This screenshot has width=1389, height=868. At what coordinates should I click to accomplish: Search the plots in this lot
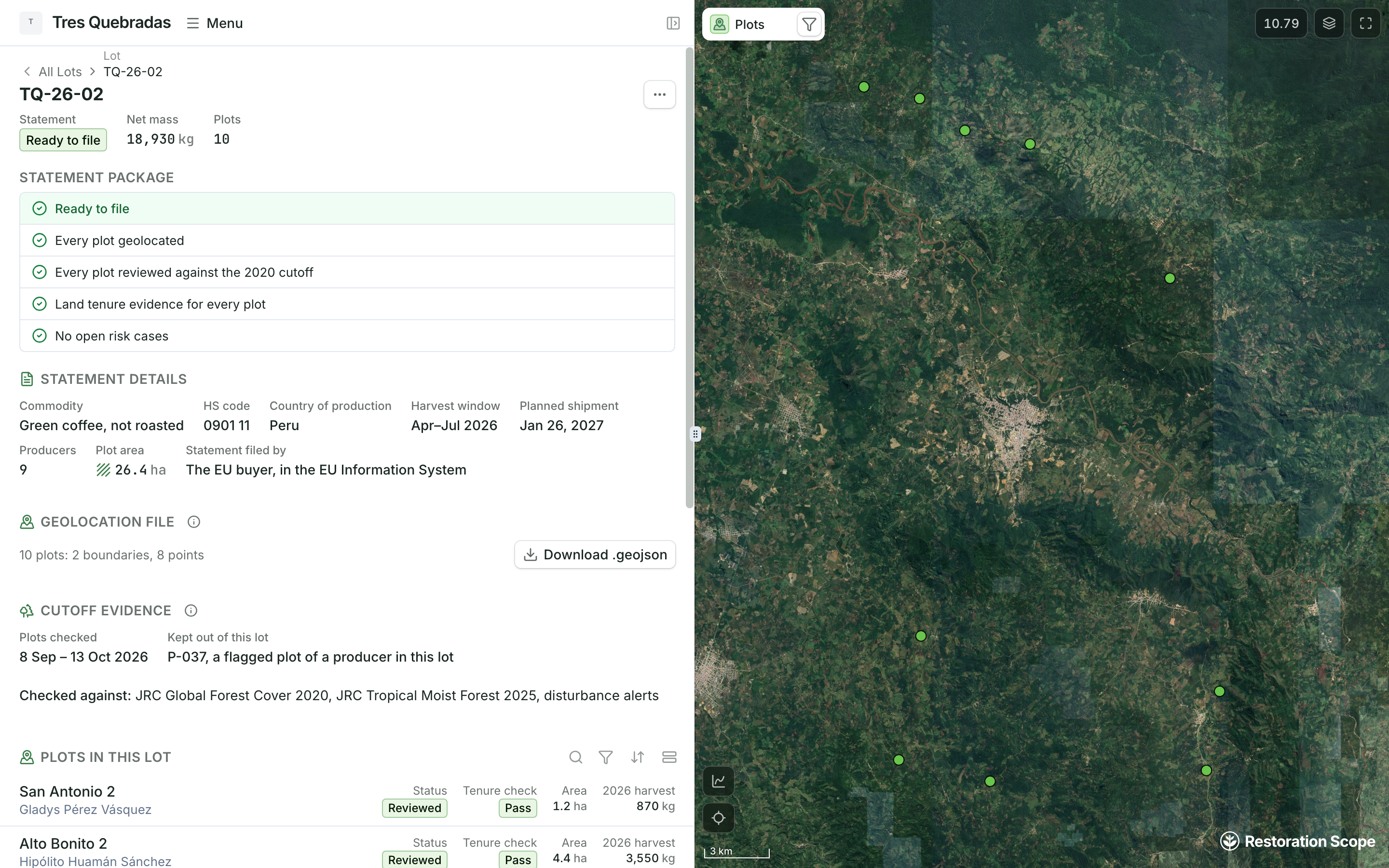point(575,757)
